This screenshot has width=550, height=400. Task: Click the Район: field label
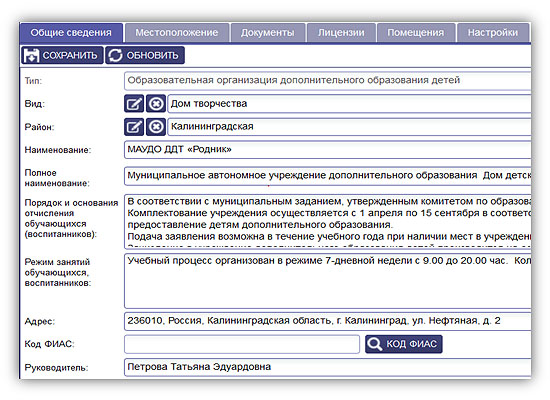pos(39,127)
